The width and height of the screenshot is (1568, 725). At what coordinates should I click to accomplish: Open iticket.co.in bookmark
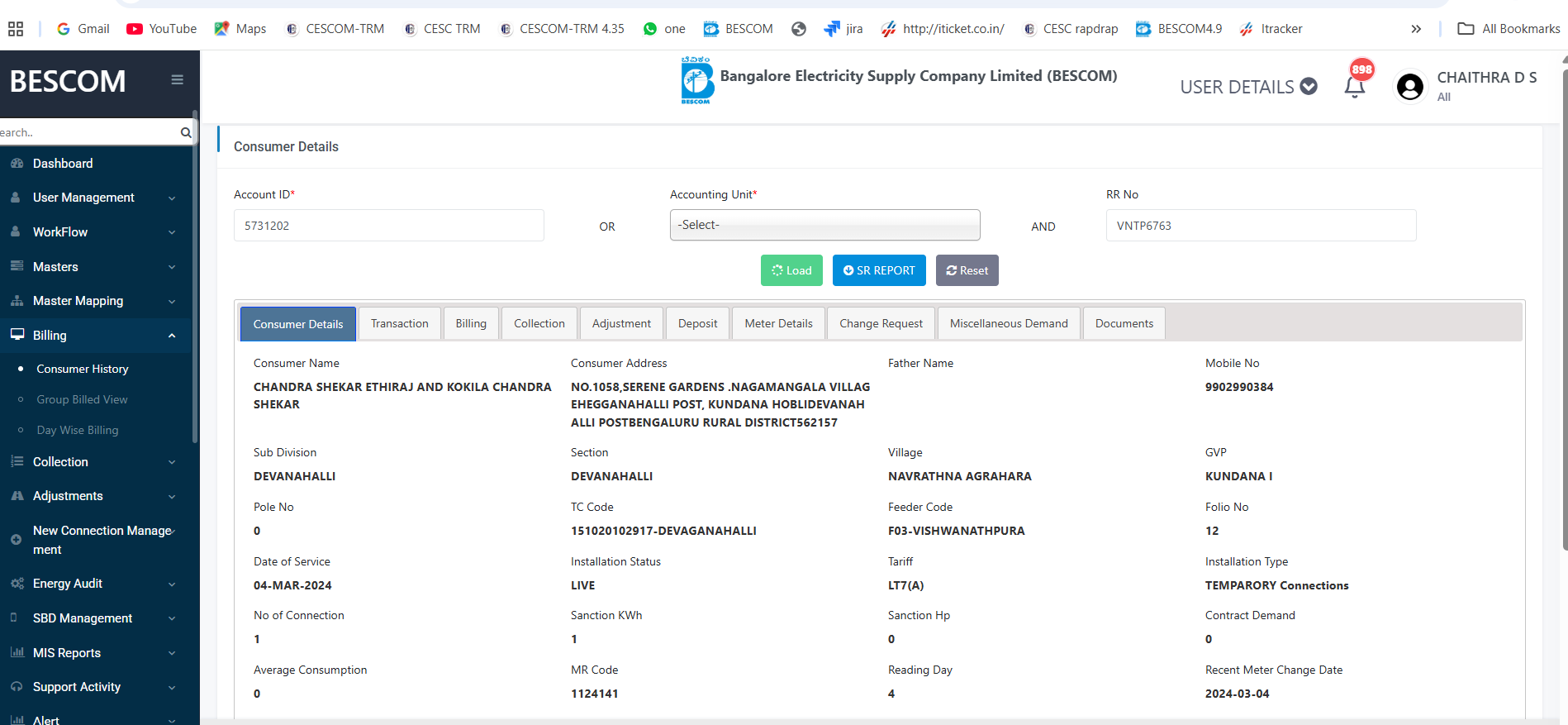pyautogui.click(x=943, y=29)
